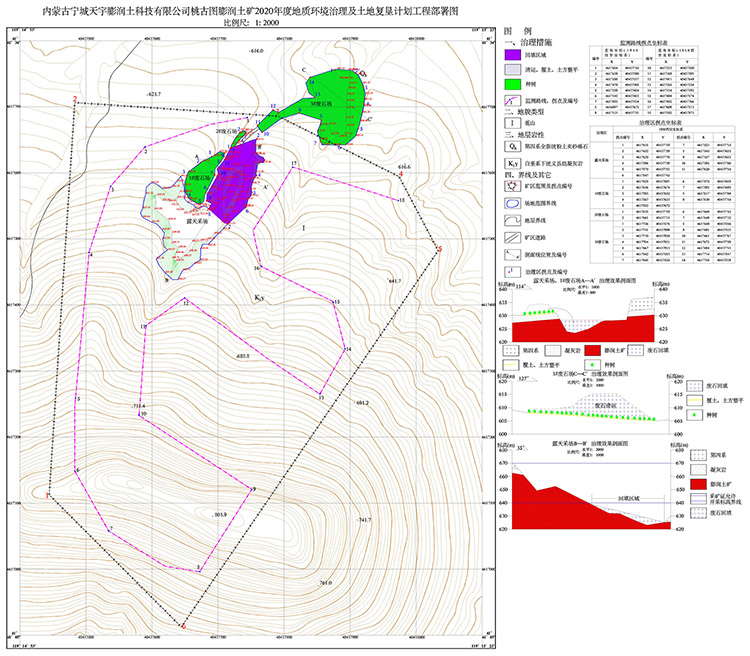Click the '回填区域' label in B—B' section
Screen dimensions: 750x656
point(627,498)
